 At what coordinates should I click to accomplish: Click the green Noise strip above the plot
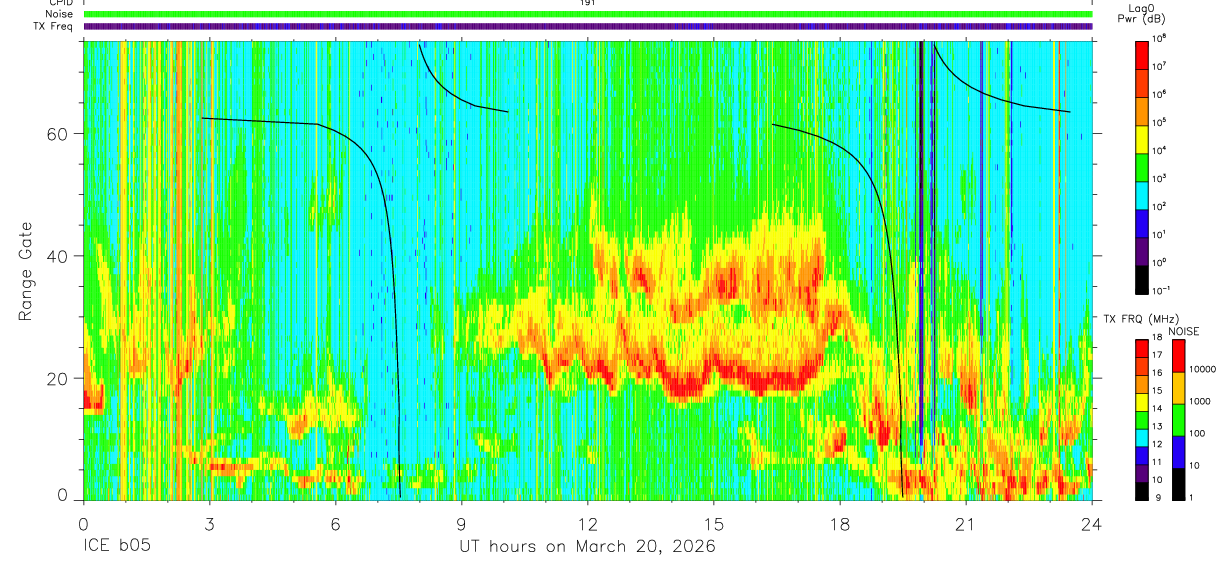tap(588, 14)
